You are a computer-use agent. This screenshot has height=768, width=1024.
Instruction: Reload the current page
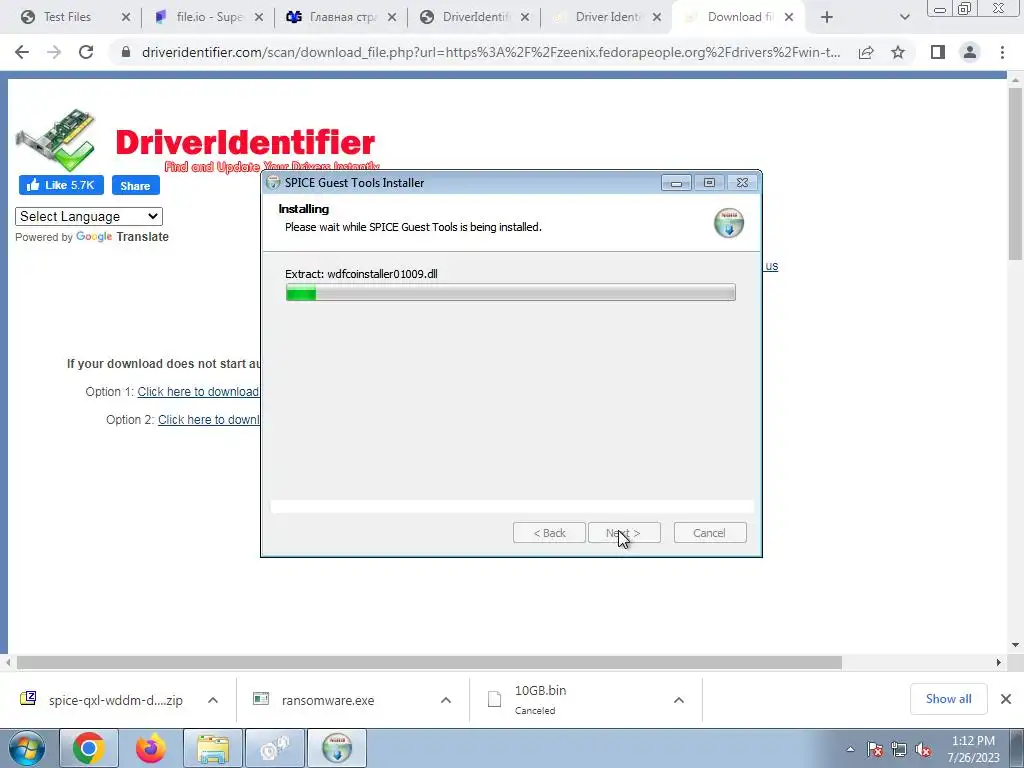click(86, 52)
